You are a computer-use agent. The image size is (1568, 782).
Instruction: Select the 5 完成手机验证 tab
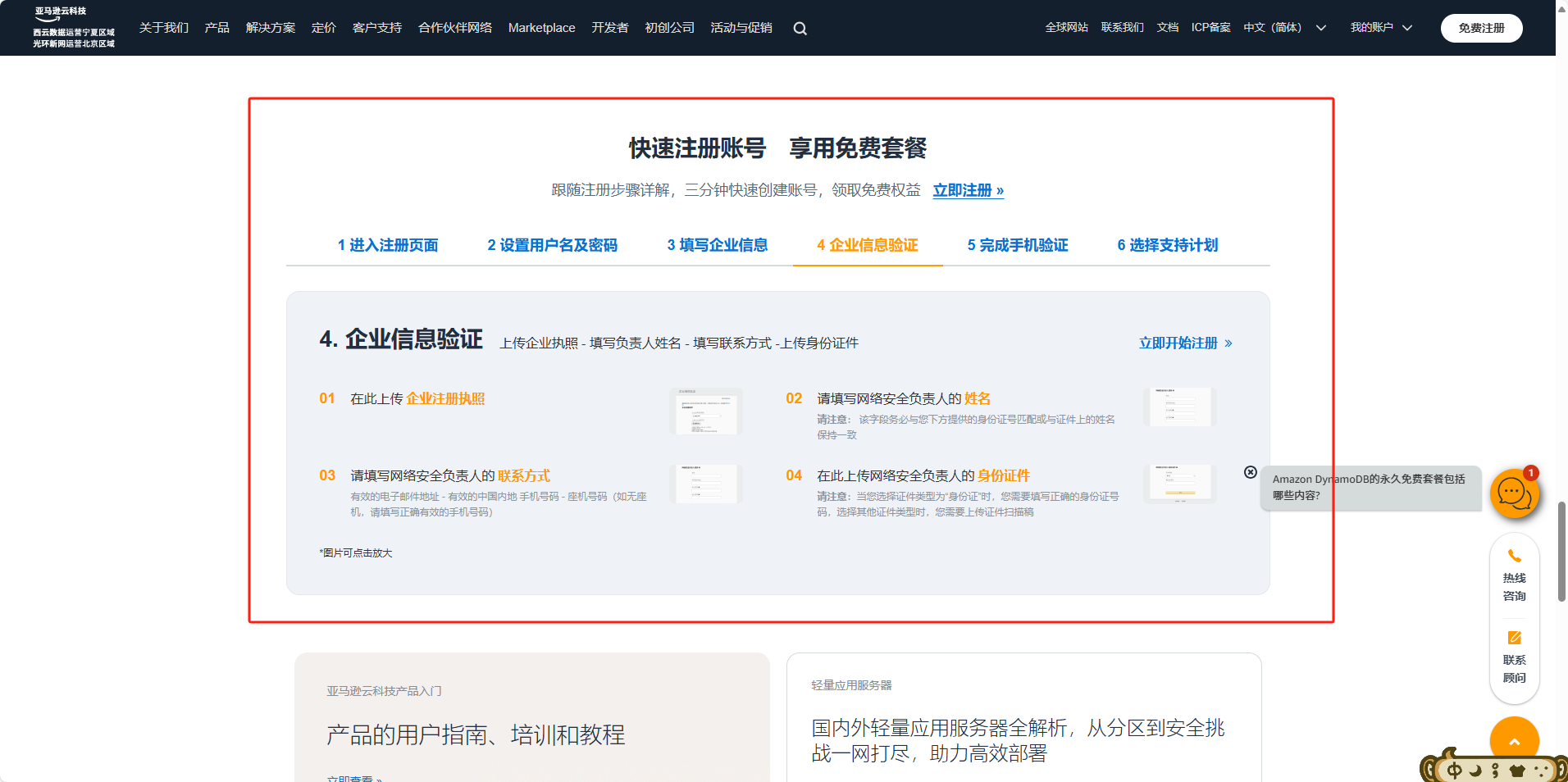tap(1018, 245)
